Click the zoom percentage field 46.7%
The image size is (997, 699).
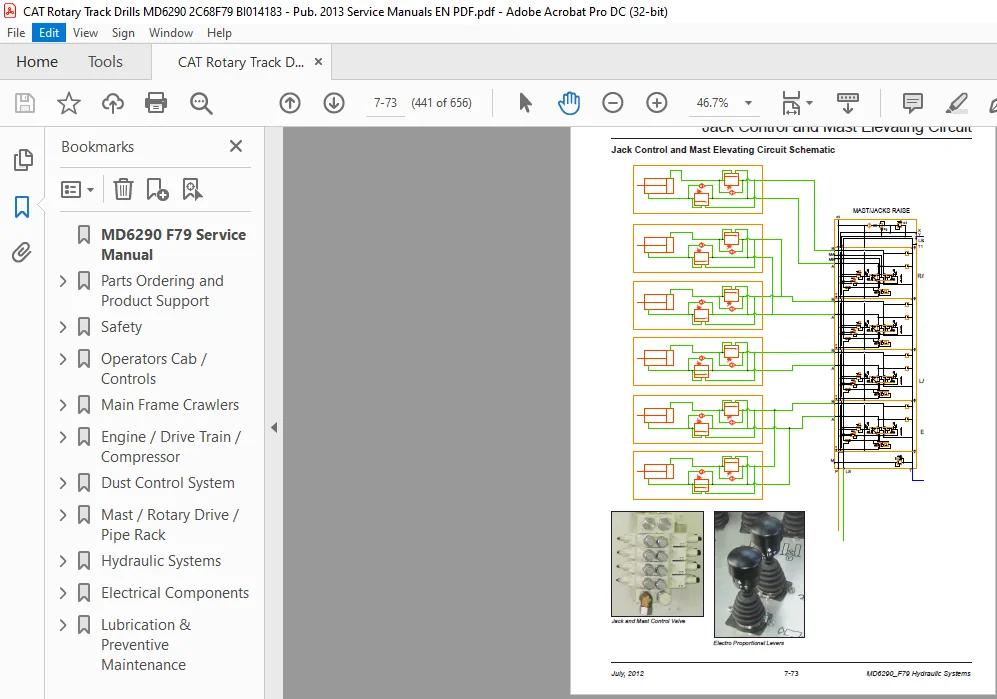coord(712,103)
